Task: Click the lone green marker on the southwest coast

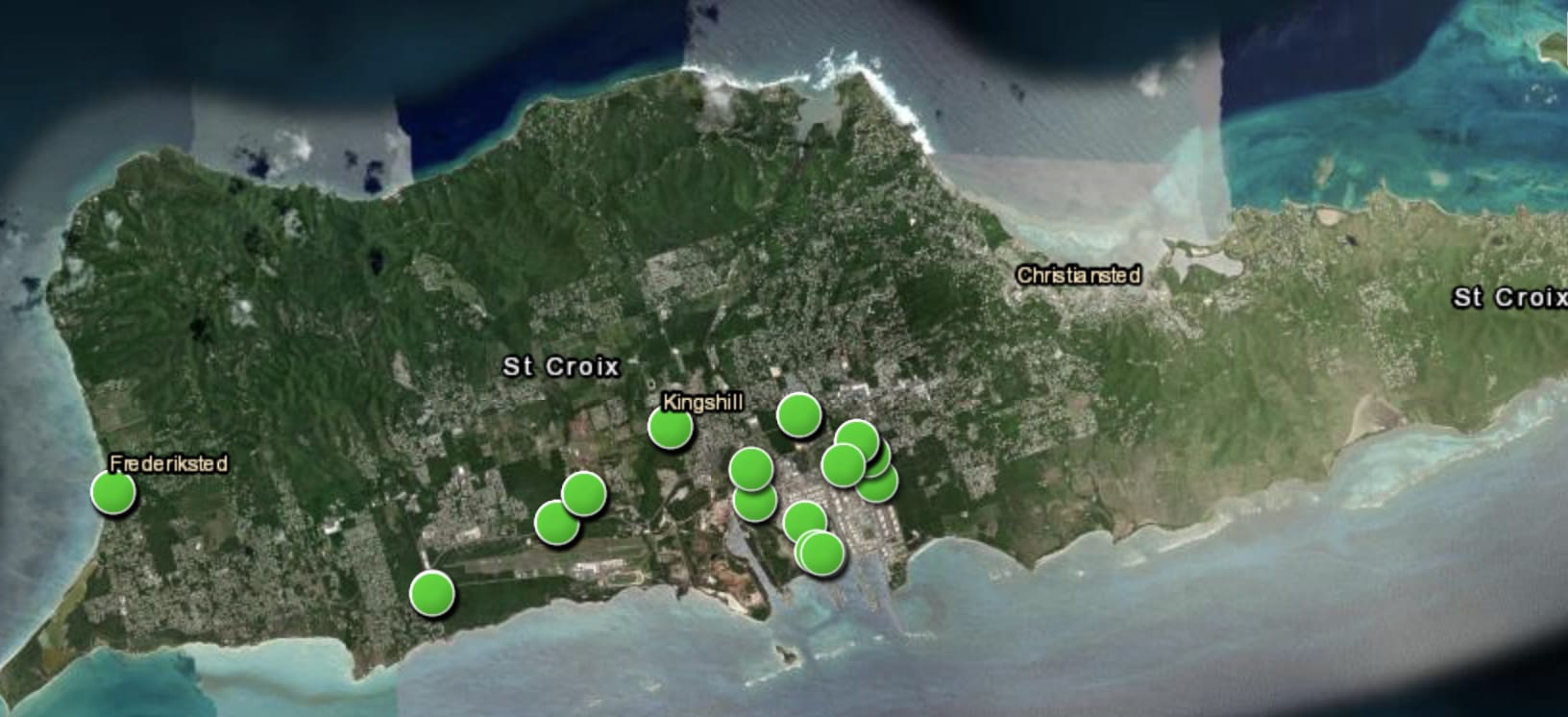Action: [431, 593]
